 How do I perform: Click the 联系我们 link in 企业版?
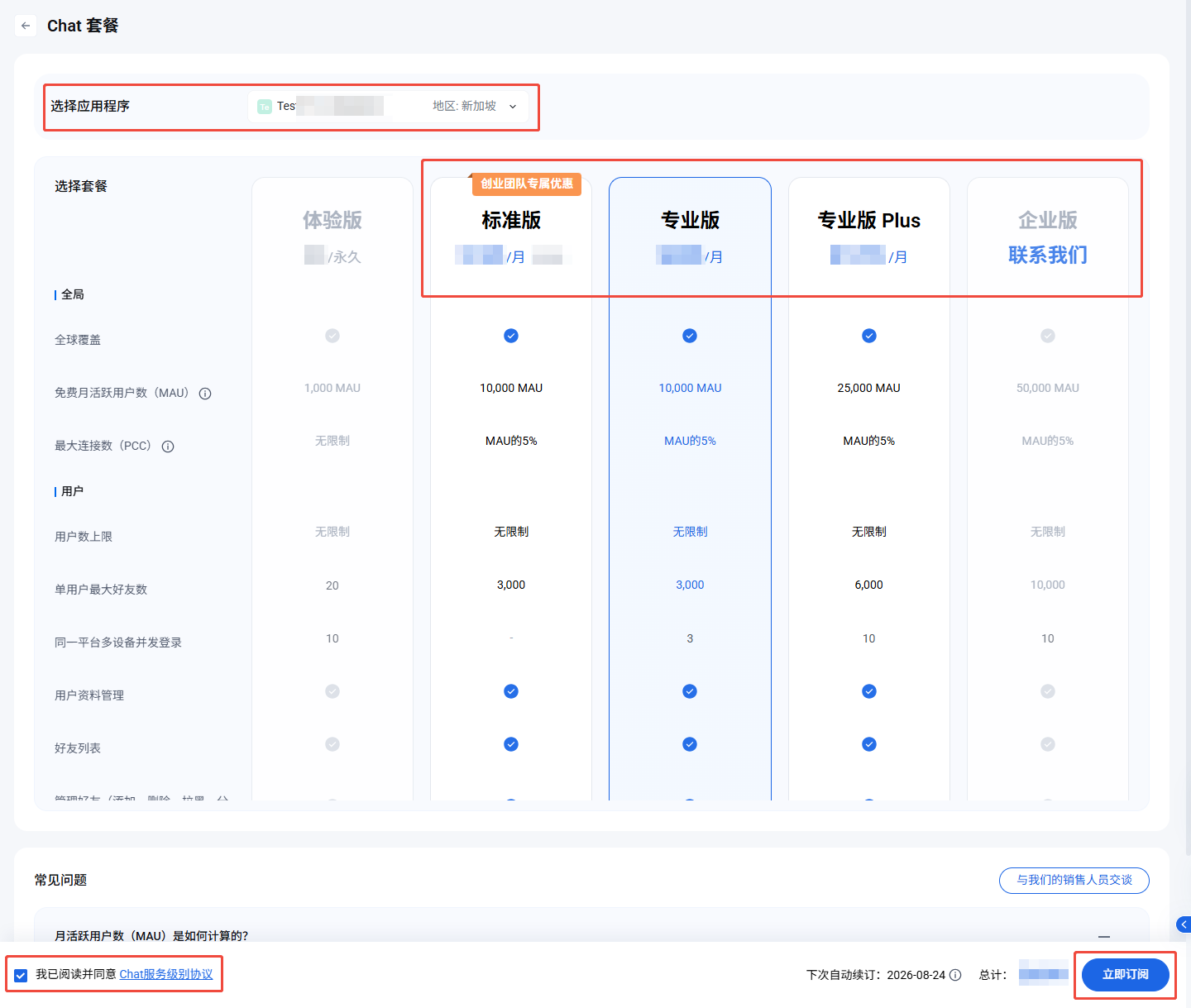[1048, 255]
